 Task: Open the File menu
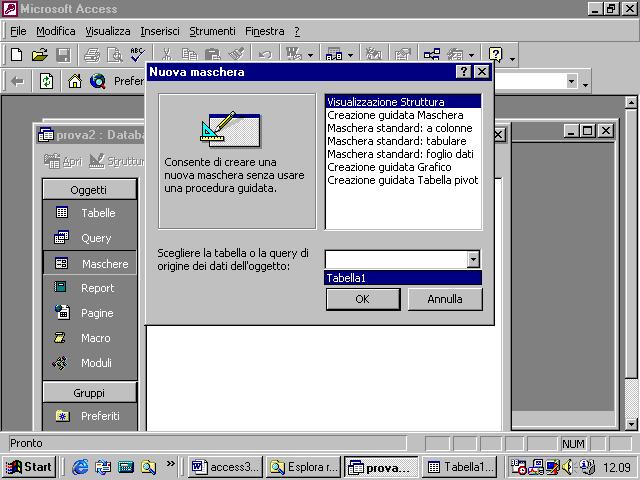pos(18,31)
